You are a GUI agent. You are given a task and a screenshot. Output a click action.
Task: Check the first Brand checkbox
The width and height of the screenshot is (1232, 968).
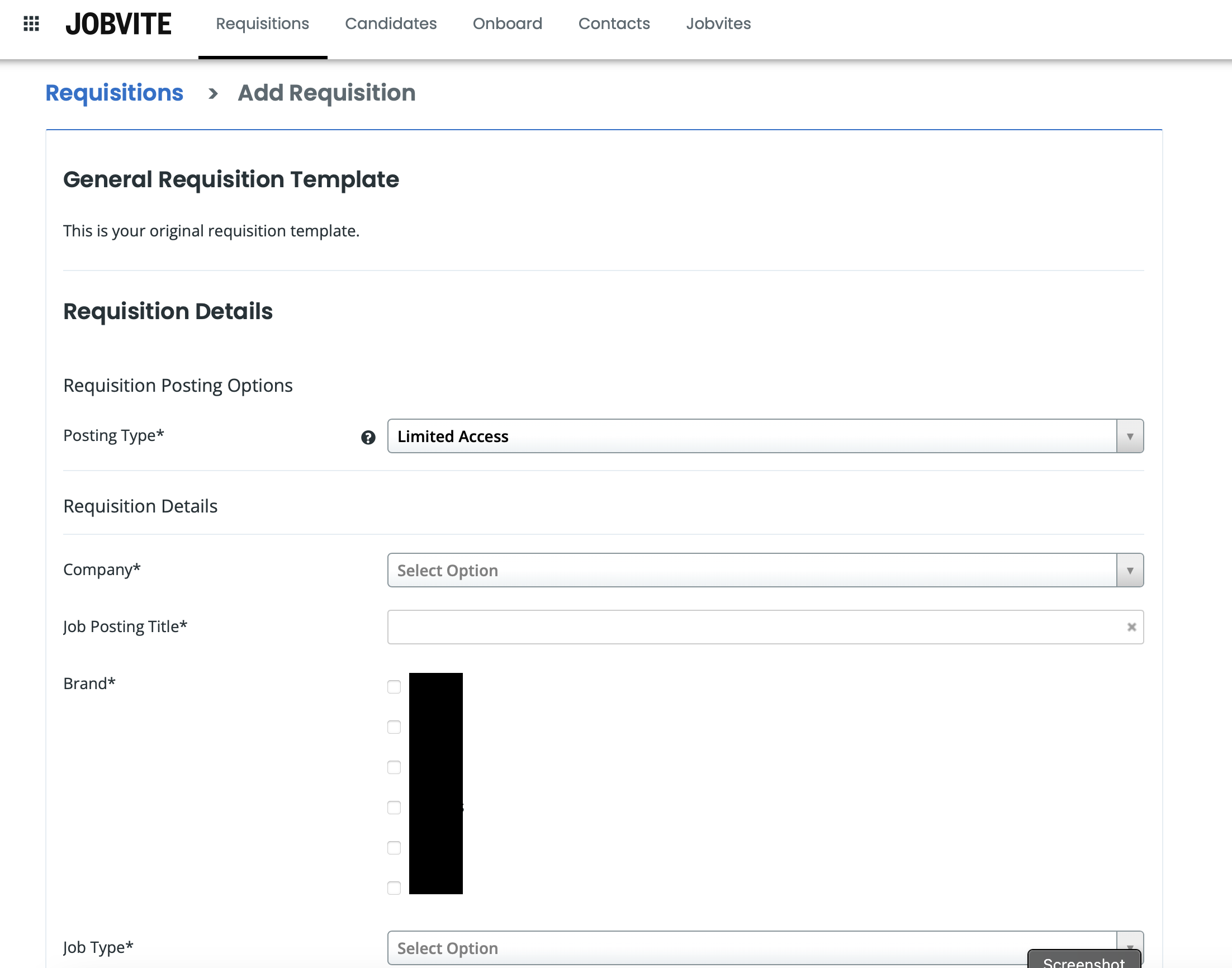pyautogui.click(x=394, y=687)
